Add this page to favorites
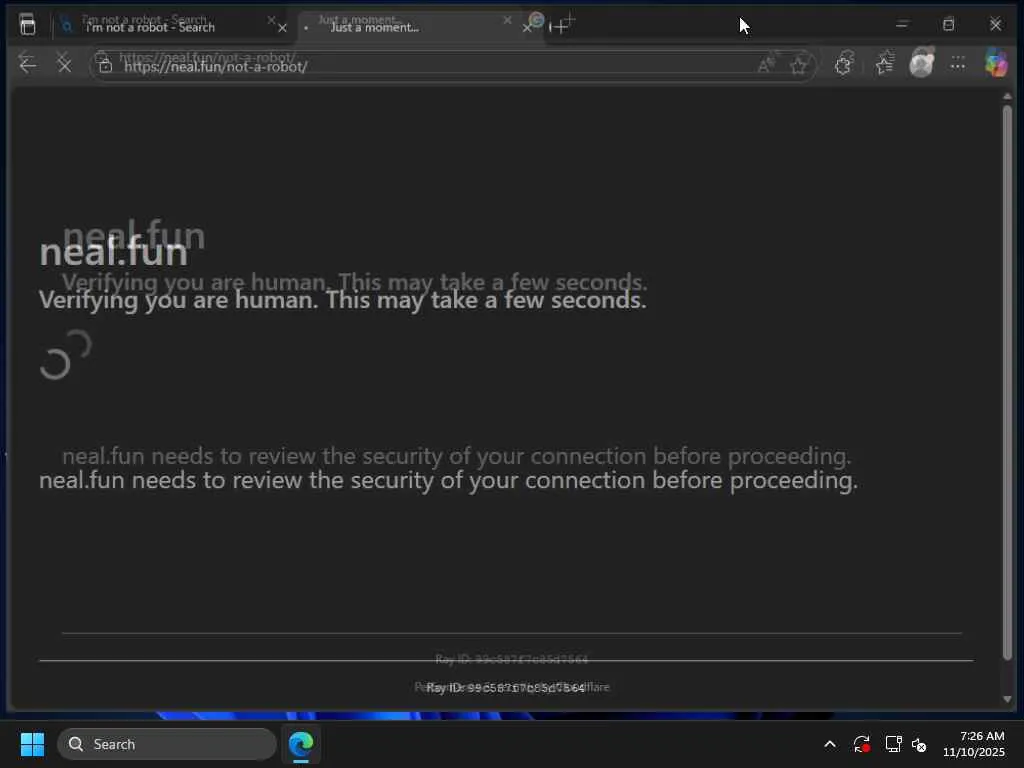The width and height of the screenshot is (1024, 768). [798, 65]
